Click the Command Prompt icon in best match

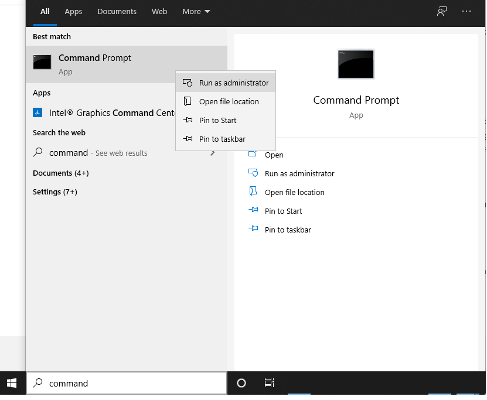click(42, 62)
